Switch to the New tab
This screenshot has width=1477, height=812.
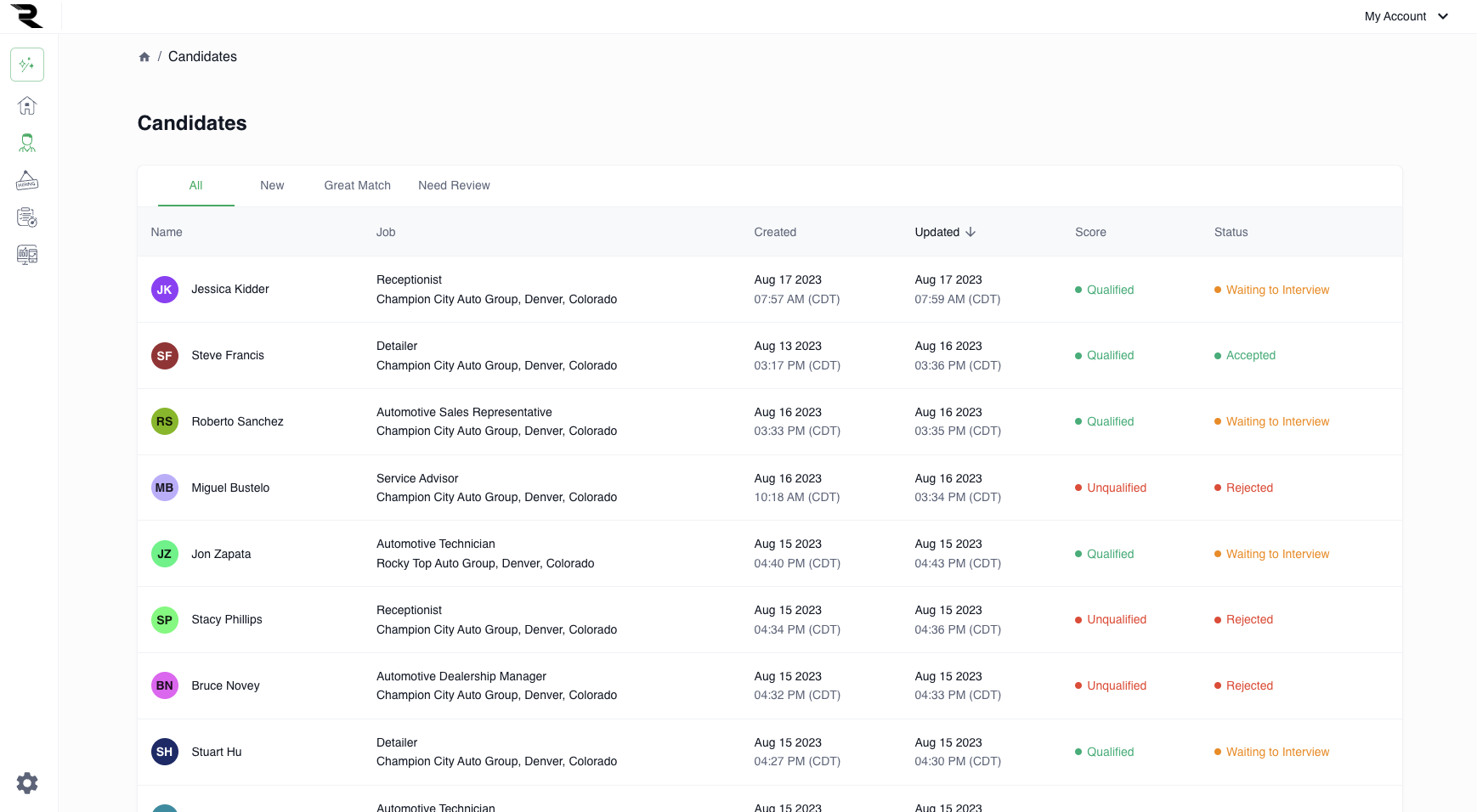click(x=272, y=185)
